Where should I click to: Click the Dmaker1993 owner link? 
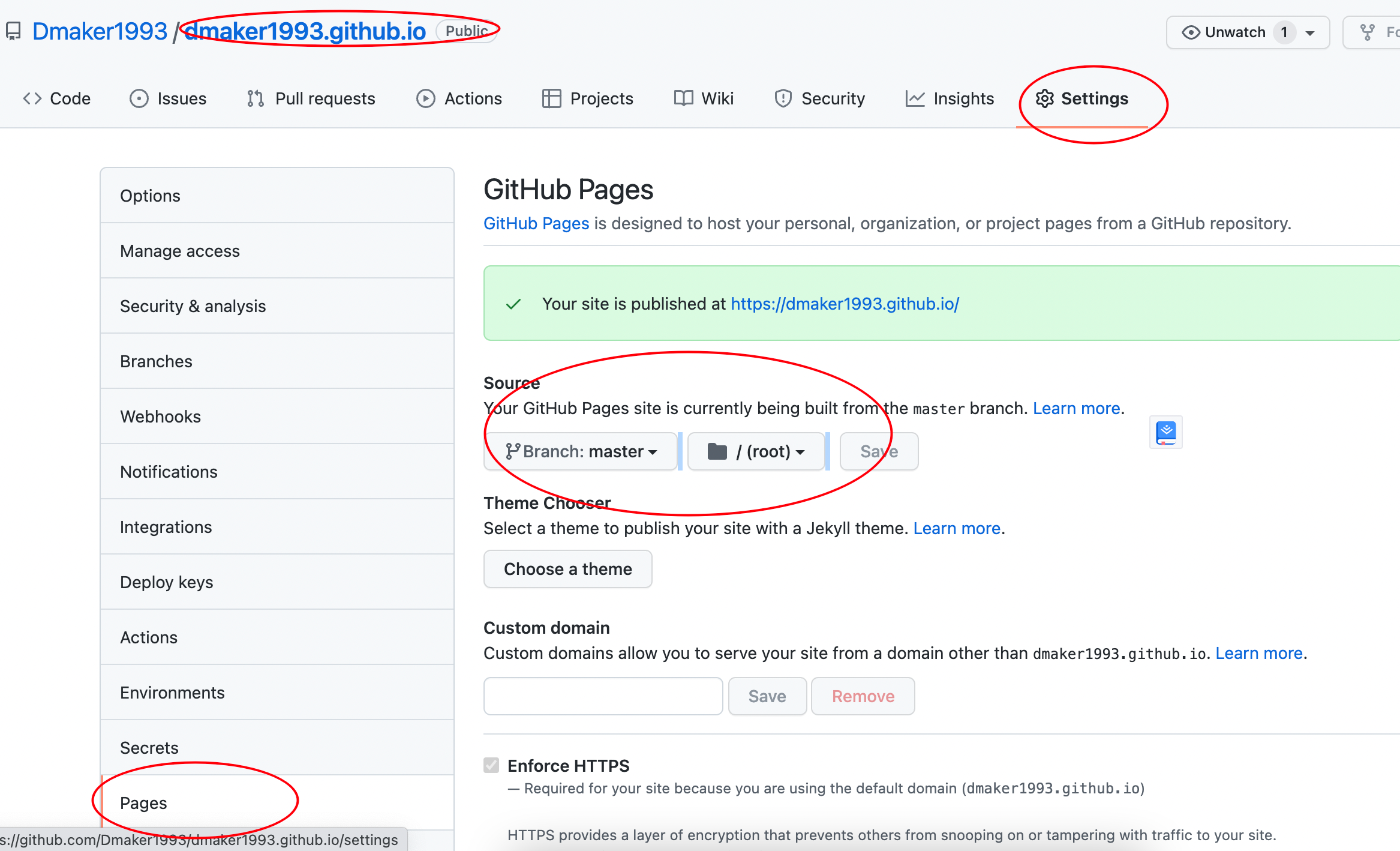[100, 31]
